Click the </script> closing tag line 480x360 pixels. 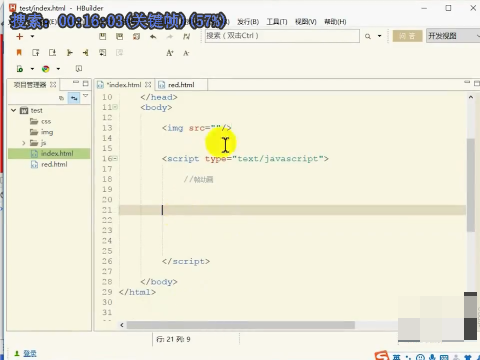click(186, 261)
